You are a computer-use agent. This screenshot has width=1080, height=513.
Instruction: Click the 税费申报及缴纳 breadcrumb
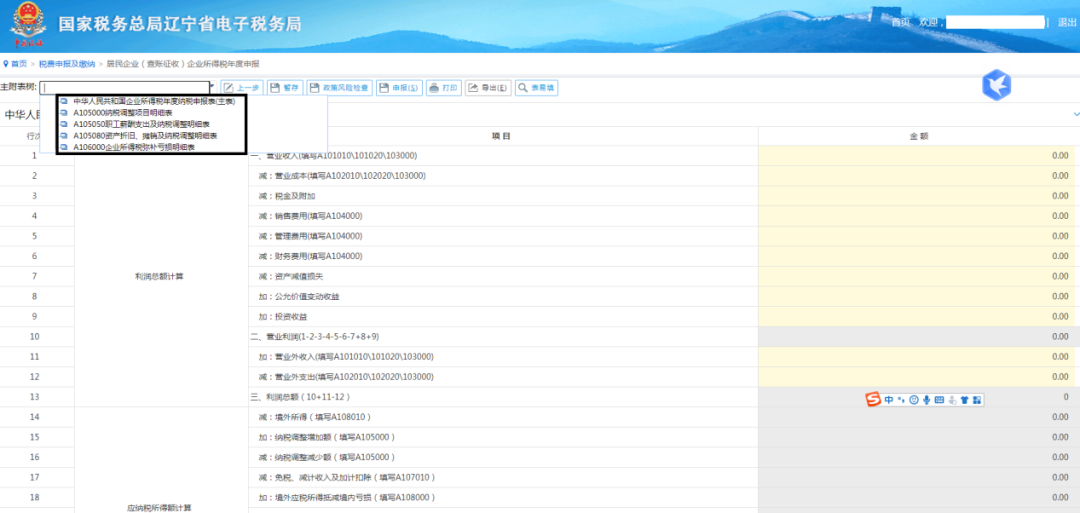click(66, 64)
